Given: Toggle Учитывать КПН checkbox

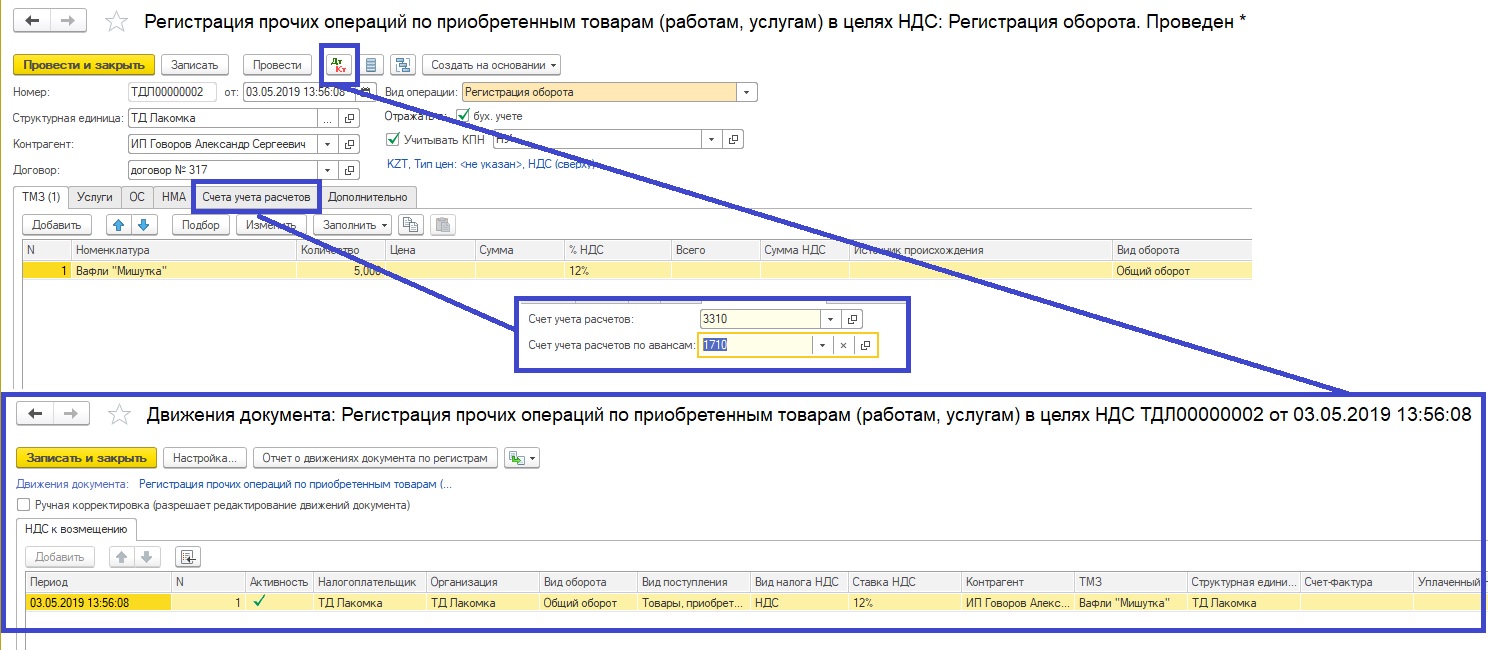Looking at the screenshot, I should pyautogui.click(x=394, y=140).
